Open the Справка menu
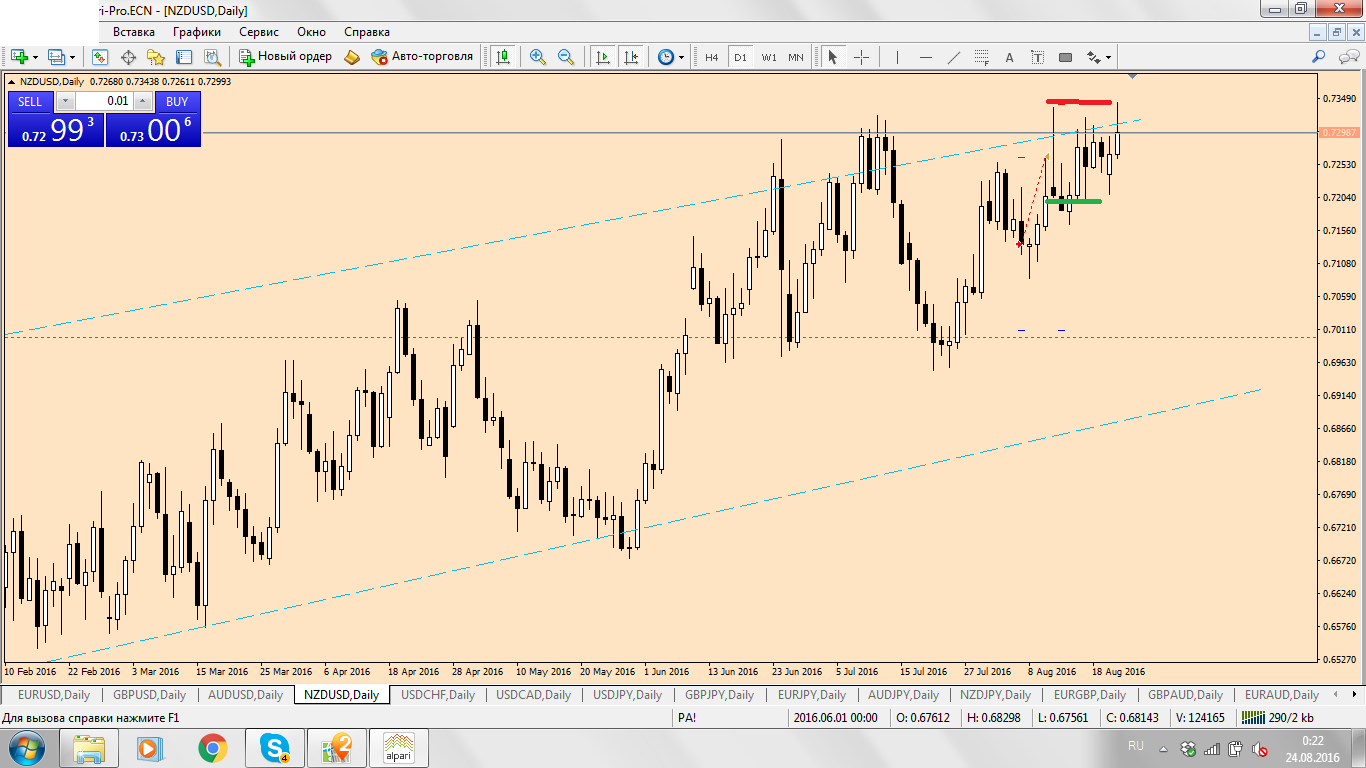 click(x=367, y=31)
